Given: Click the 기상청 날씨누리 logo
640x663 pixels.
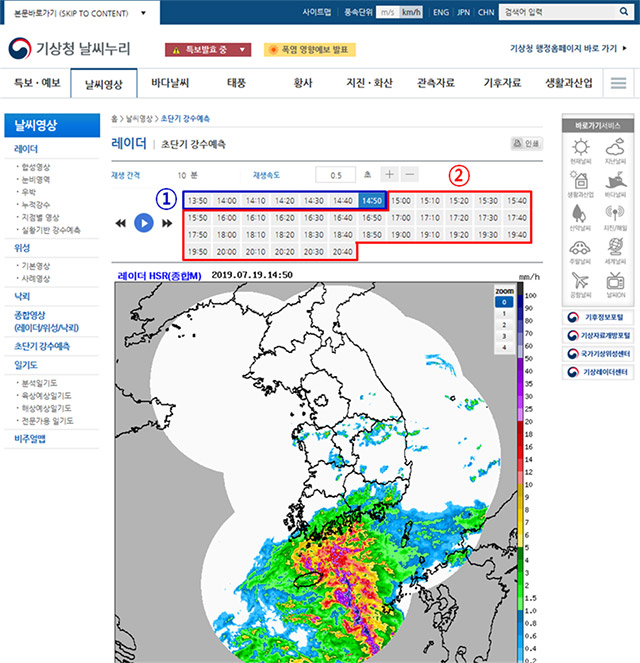Looking at the screenshot, I should [70, 49].
